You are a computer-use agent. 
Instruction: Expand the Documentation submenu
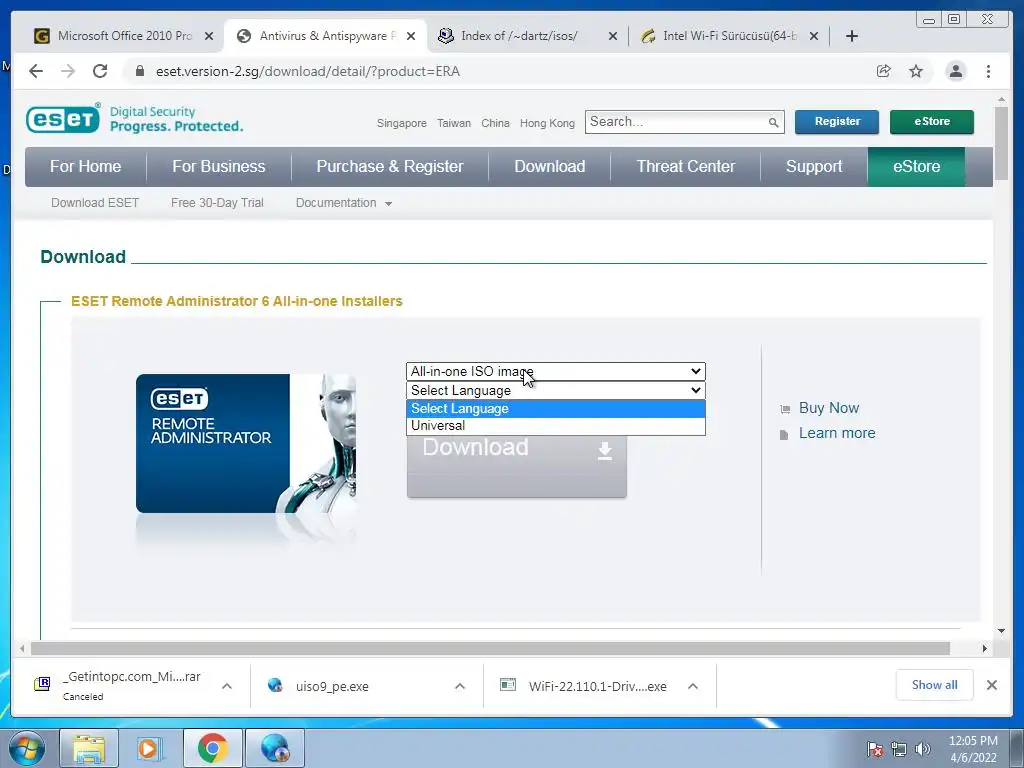click(344, 203)
